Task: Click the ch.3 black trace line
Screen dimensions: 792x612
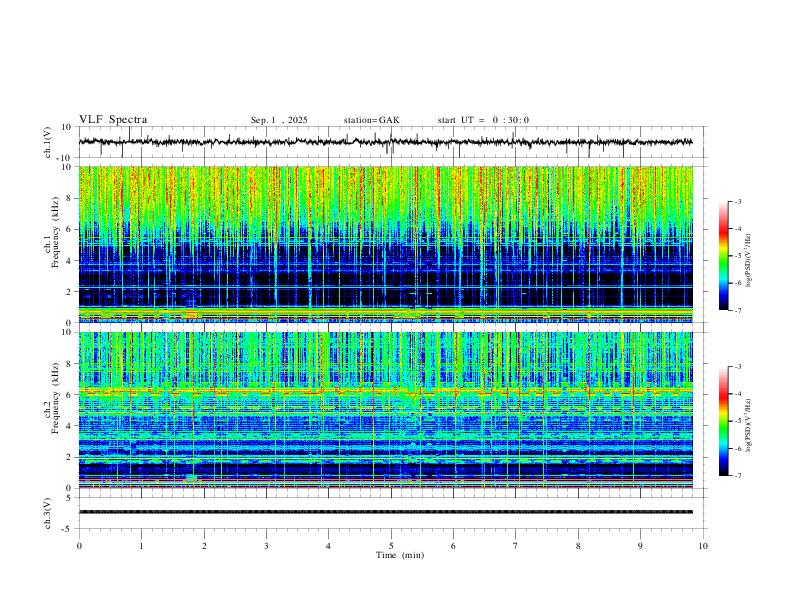Action: tap(386, 512)
